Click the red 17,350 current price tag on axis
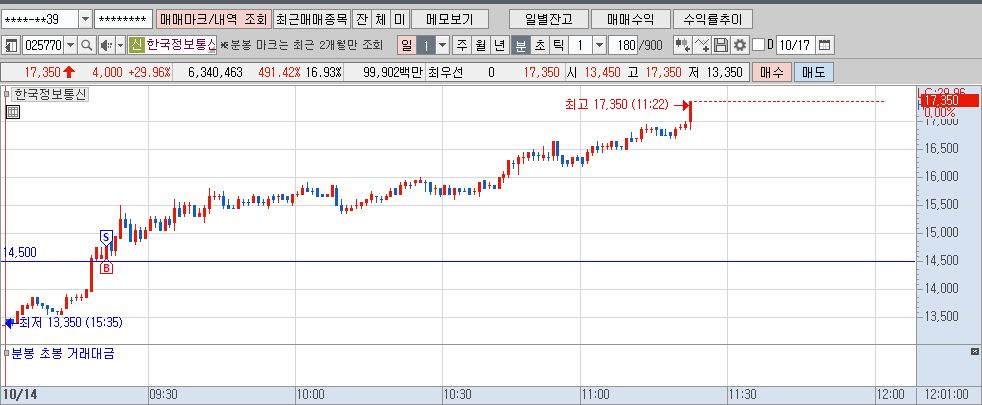 click(x=950, y=101)
